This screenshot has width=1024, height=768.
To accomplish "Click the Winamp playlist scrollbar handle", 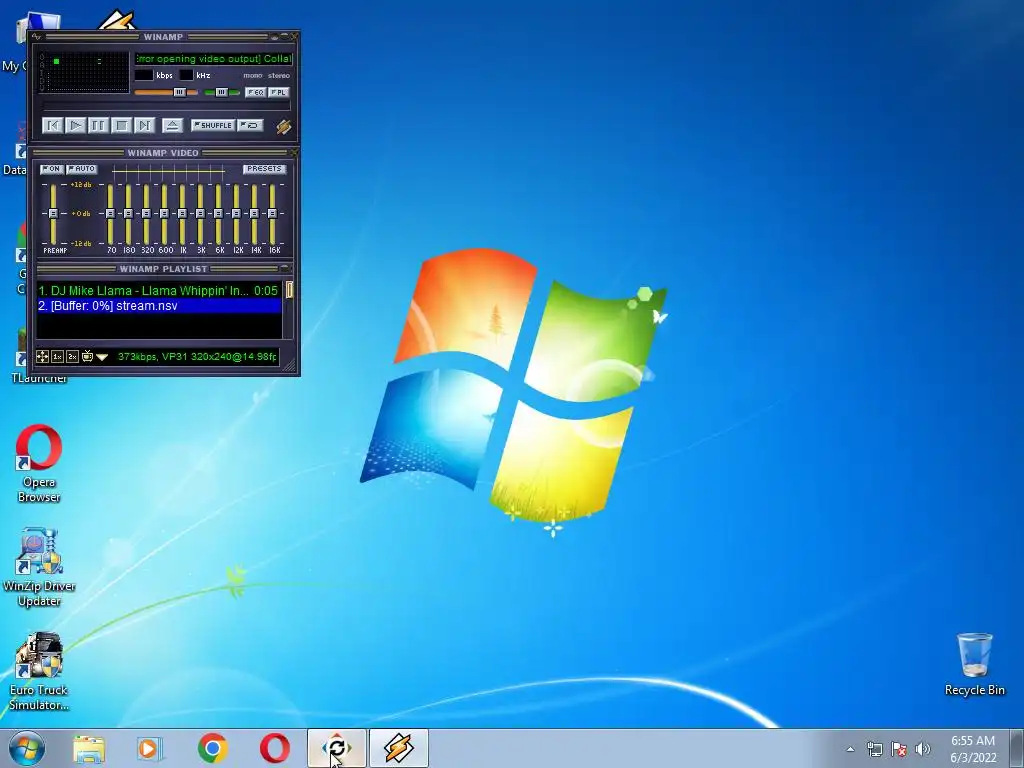I will [289, 290].
